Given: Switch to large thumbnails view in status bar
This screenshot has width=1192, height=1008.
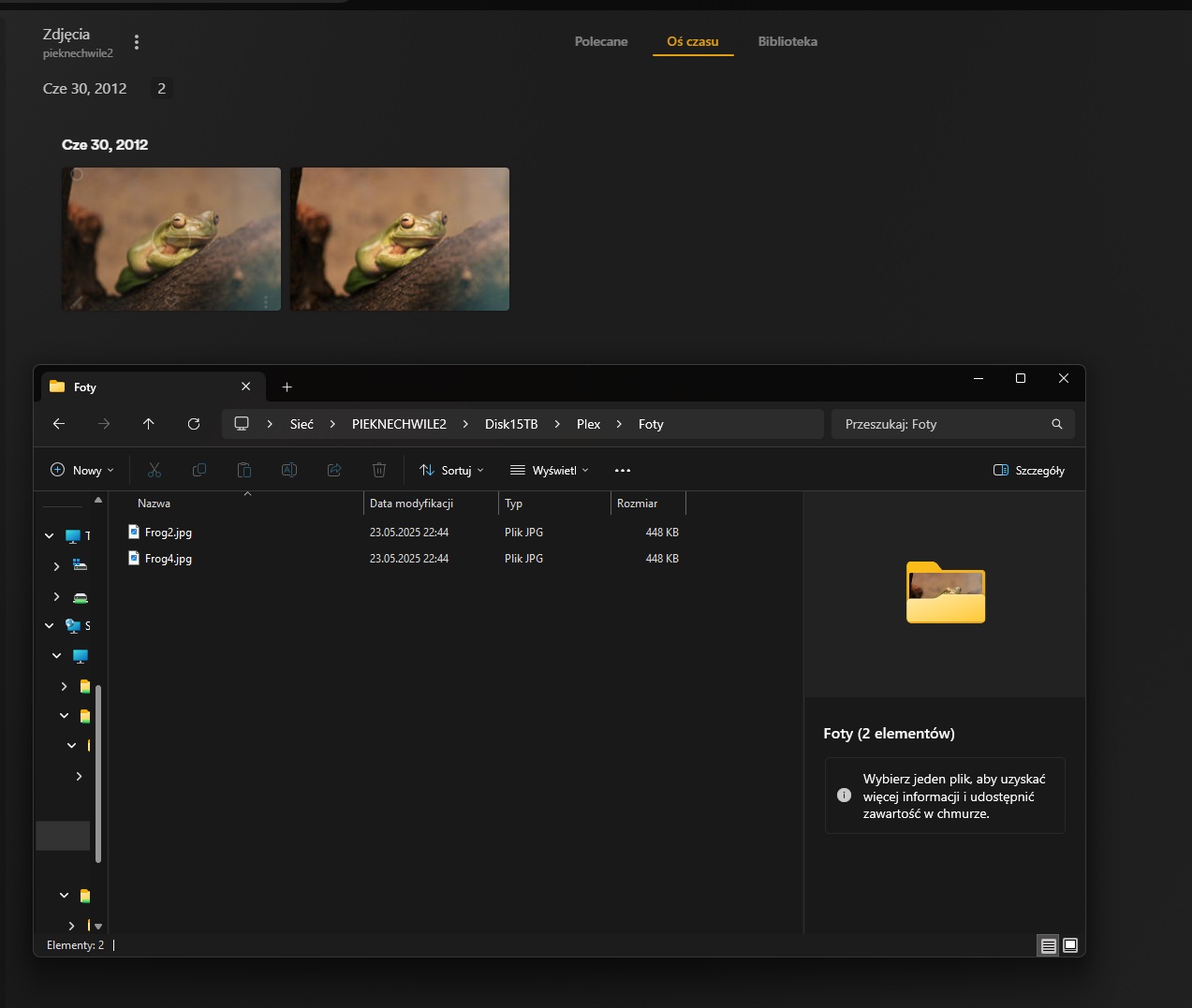Looking at the screenshot, I should coord(1070,945).
